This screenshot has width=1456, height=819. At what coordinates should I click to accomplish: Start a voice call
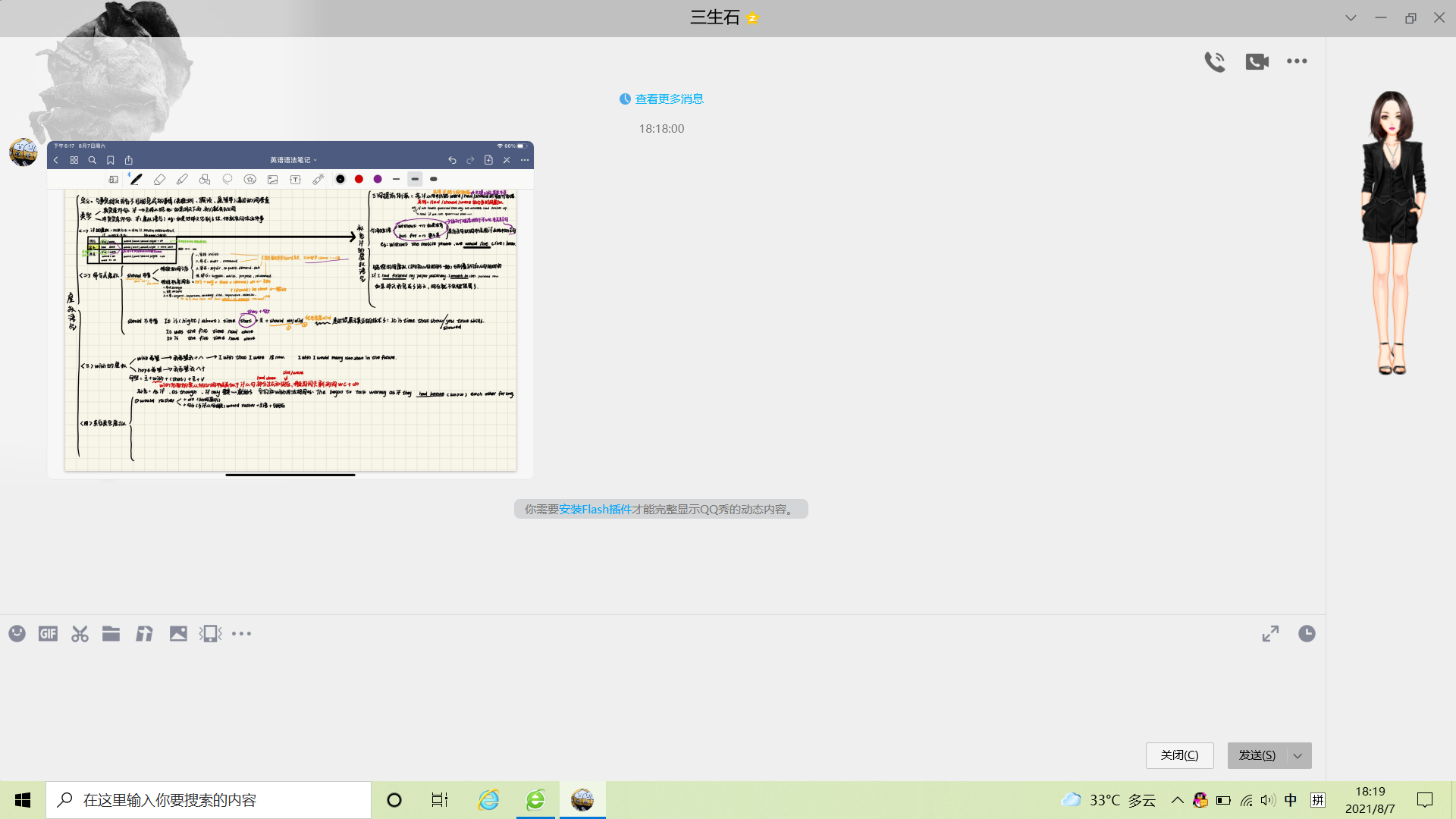1214,61
